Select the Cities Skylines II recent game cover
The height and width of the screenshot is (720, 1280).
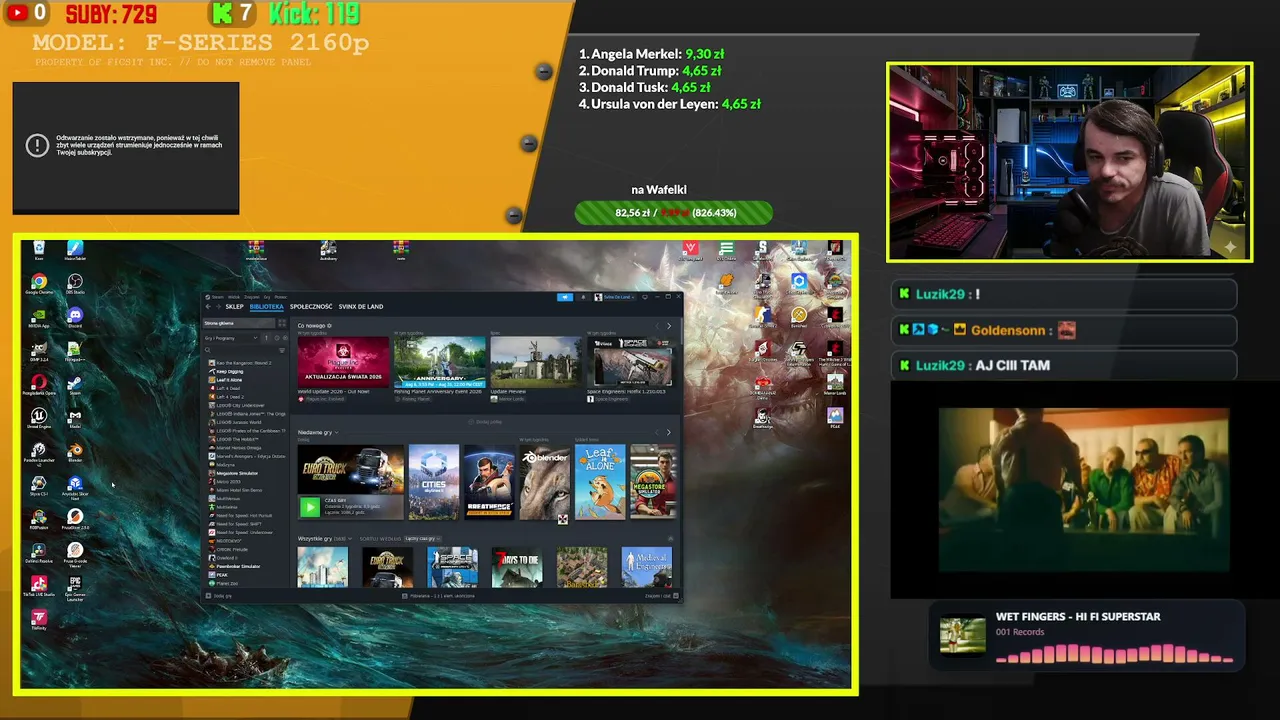(433, 481)
